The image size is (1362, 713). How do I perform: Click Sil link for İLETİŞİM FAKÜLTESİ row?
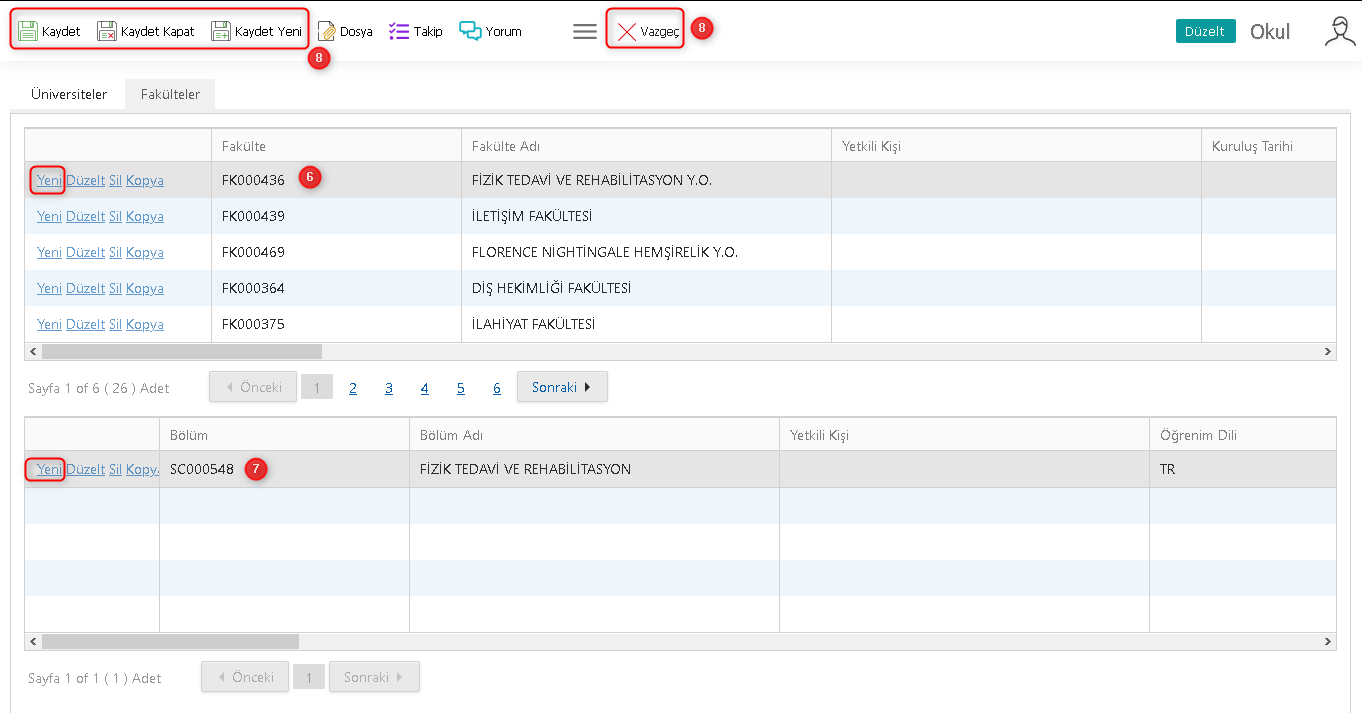click(115, 216)
